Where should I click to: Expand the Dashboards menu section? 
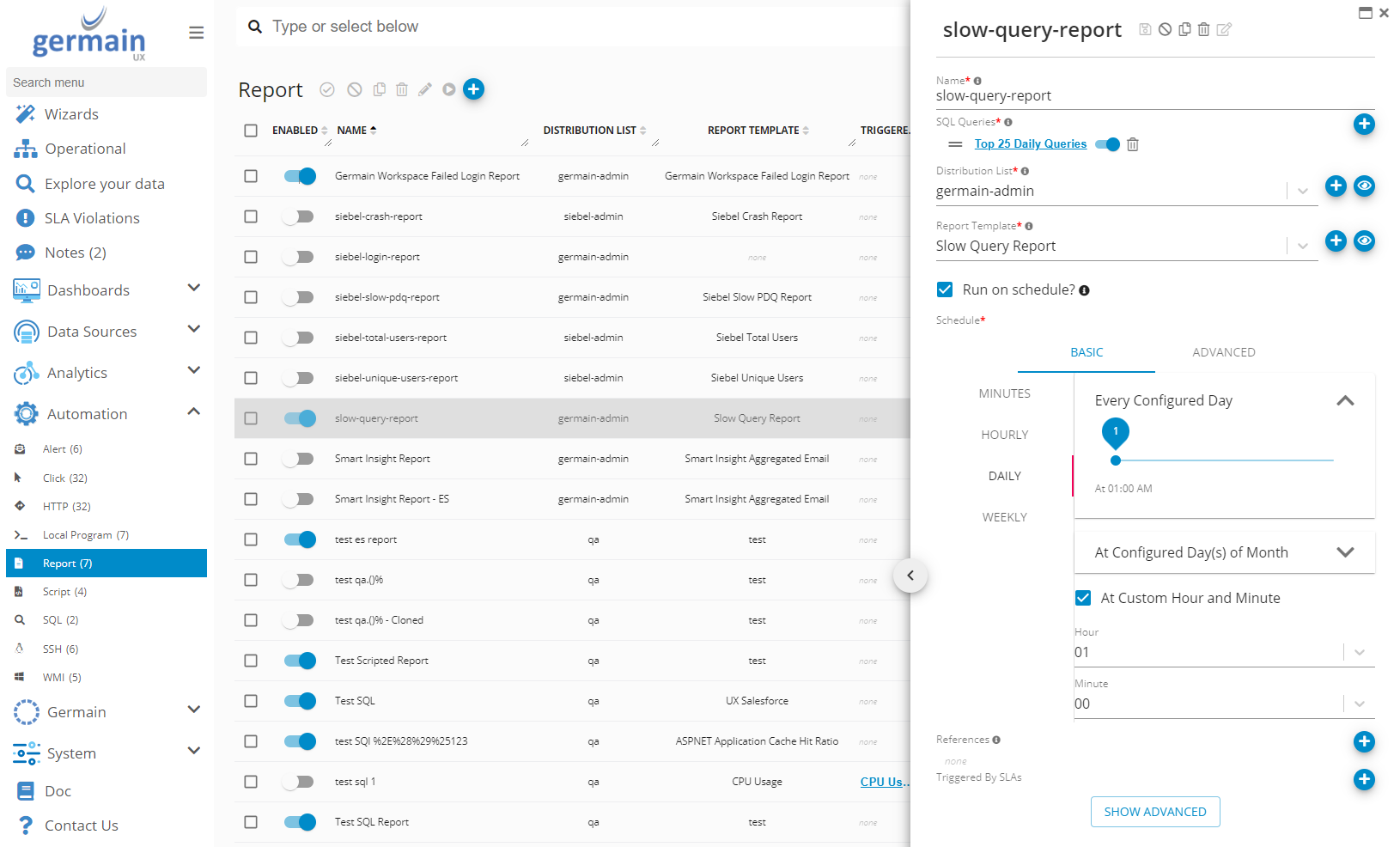[194, 289]
